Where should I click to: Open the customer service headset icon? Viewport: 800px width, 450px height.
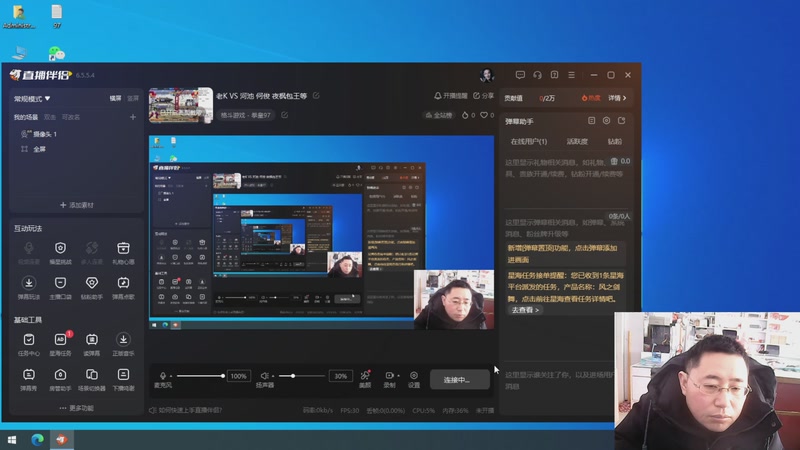pos(537,75)
